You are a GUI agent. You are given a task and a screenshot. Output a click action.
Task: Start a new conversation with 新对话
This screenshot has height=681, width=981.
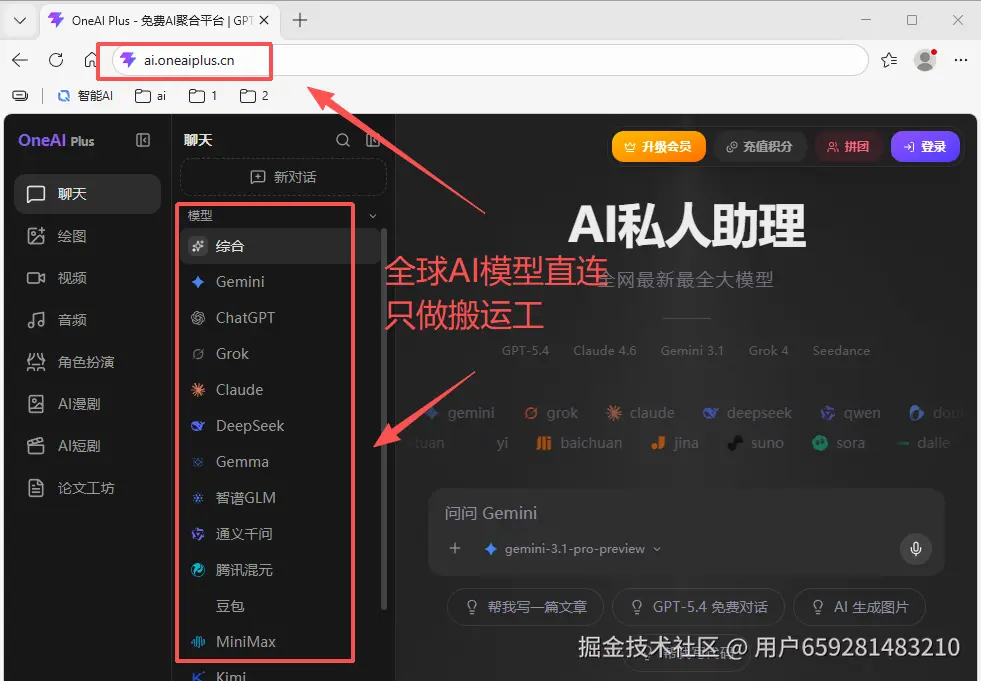[x=283, y=177]
